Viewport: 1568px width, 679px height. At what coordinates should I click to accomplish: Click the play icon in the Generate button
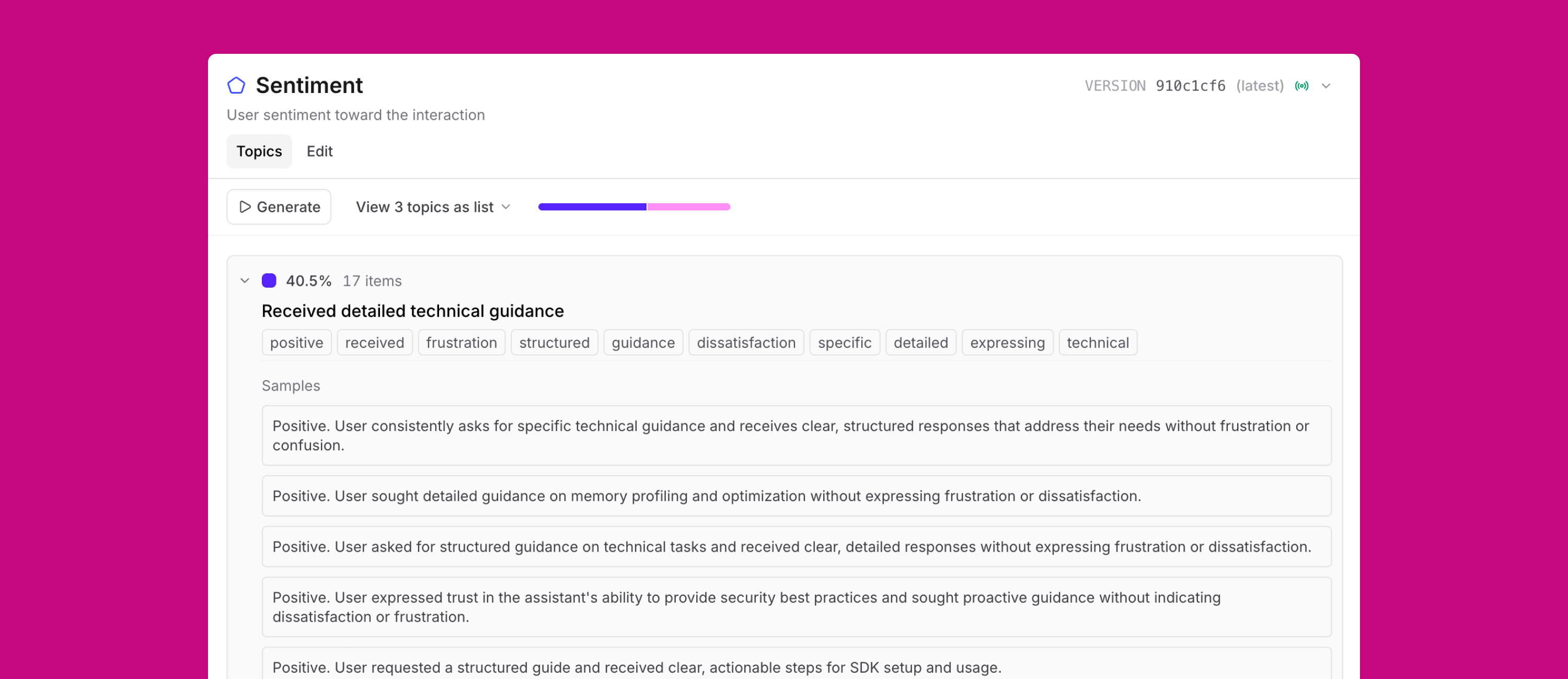coord(245,207)
